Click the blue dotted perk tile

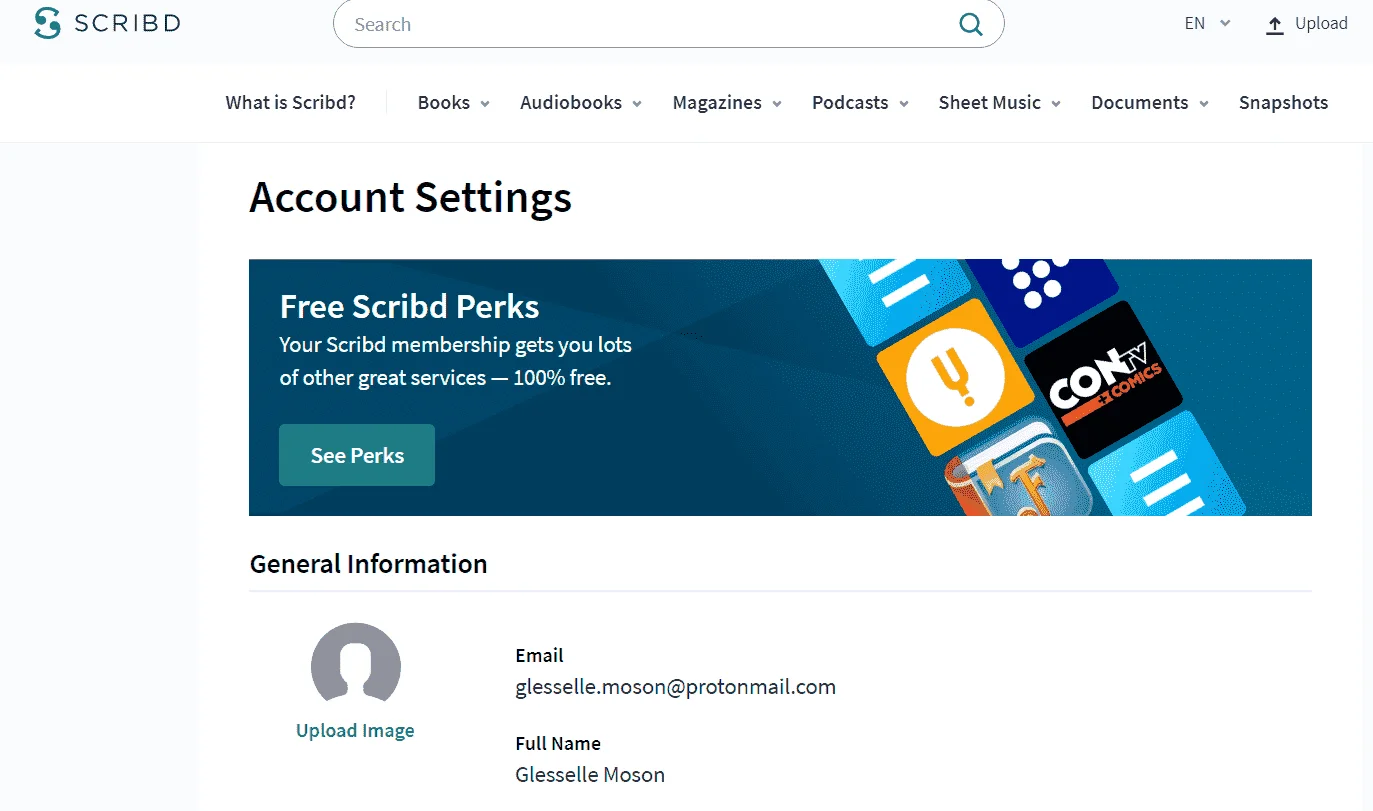tap(1042, 282)
